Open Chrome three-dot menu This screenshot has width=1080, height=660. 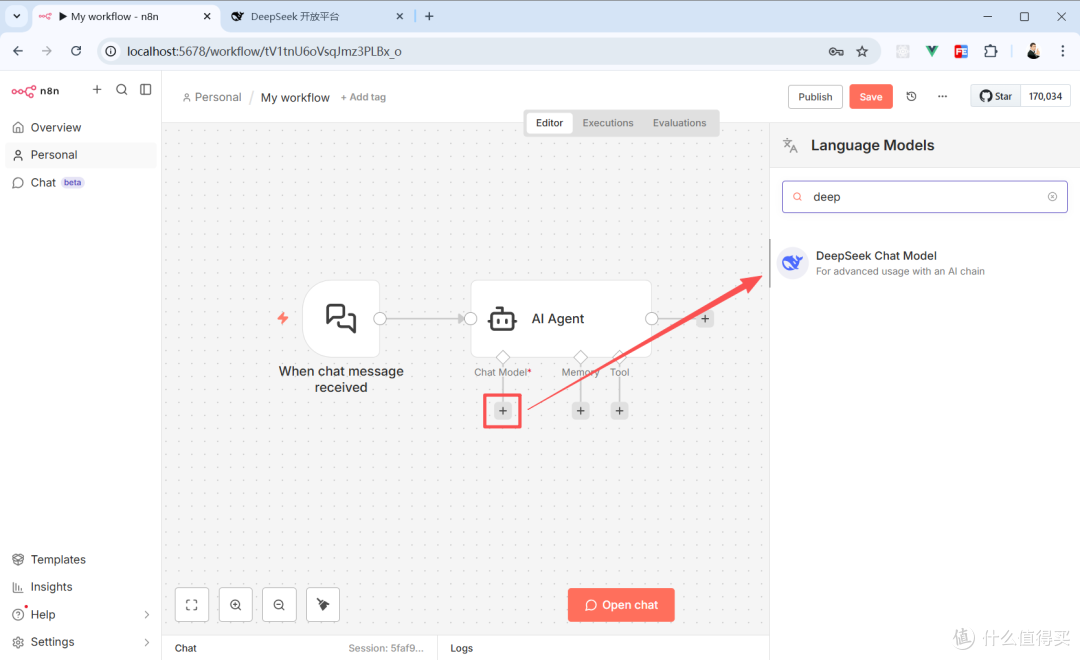(1063, 51)
